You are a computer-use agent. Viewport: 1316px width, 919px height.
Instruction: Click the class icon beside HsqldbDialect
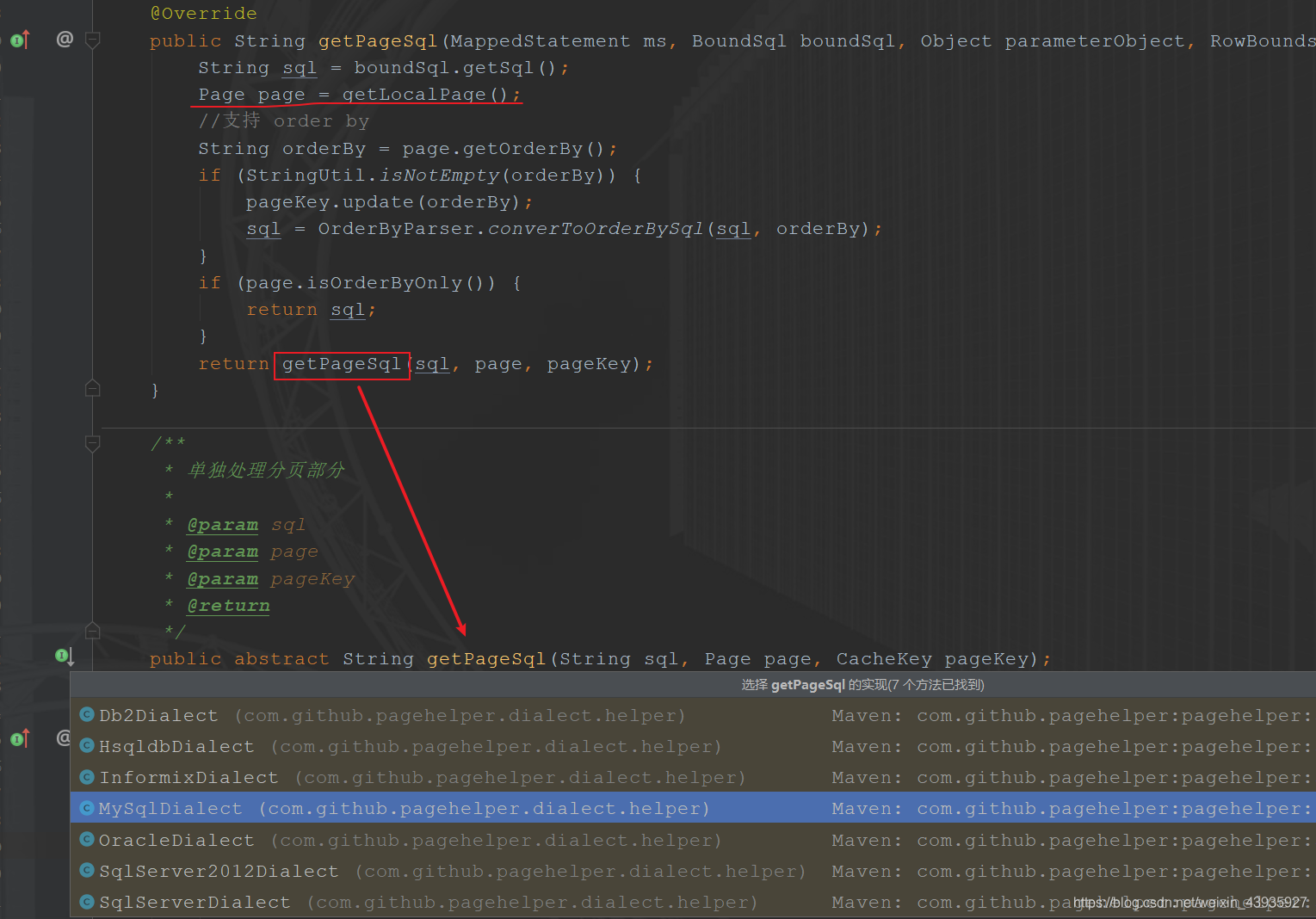point(87,746)
